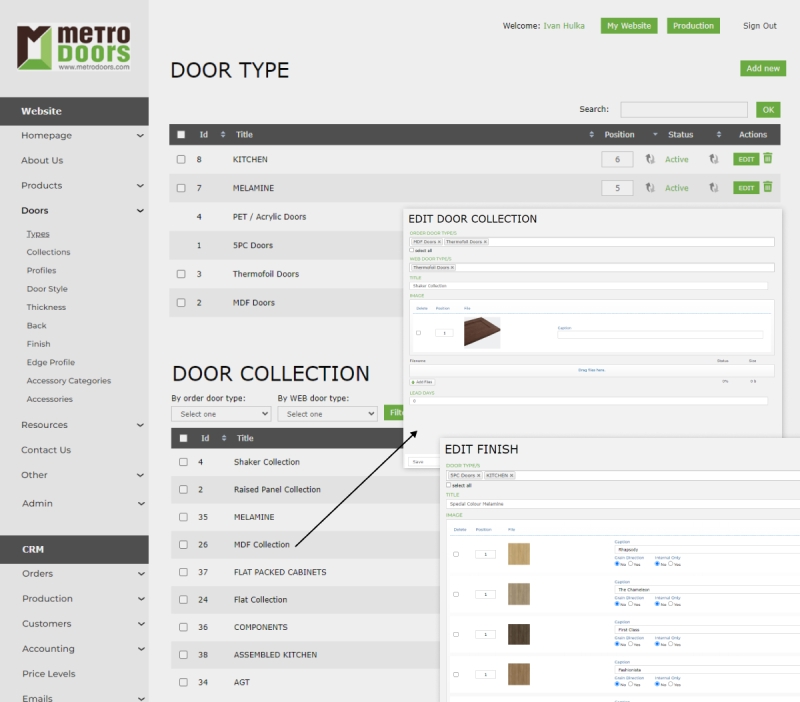Image resolution: width=800 pixels, height=702 pixels.
Task: Open the By WEB door type dropdown
Action: (324, 413)
